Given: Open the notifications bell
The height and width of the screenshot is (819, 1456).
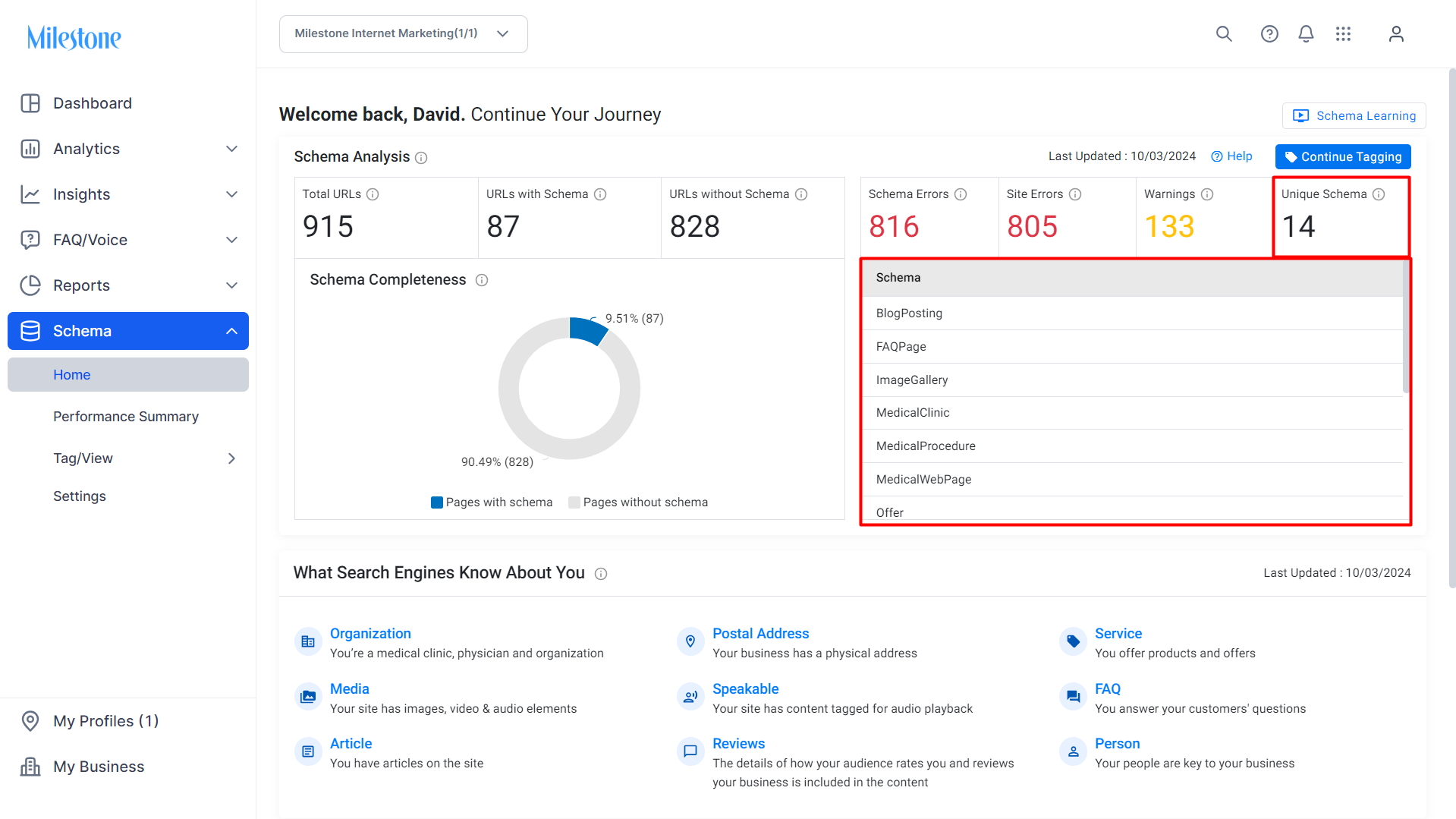Looking at the screenshot, I should 1306,34.
